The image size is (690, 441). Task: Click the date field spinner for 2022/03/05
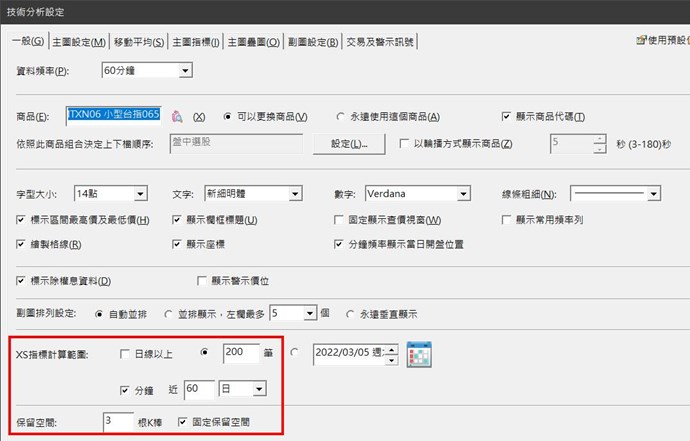(x=392, y=353)
